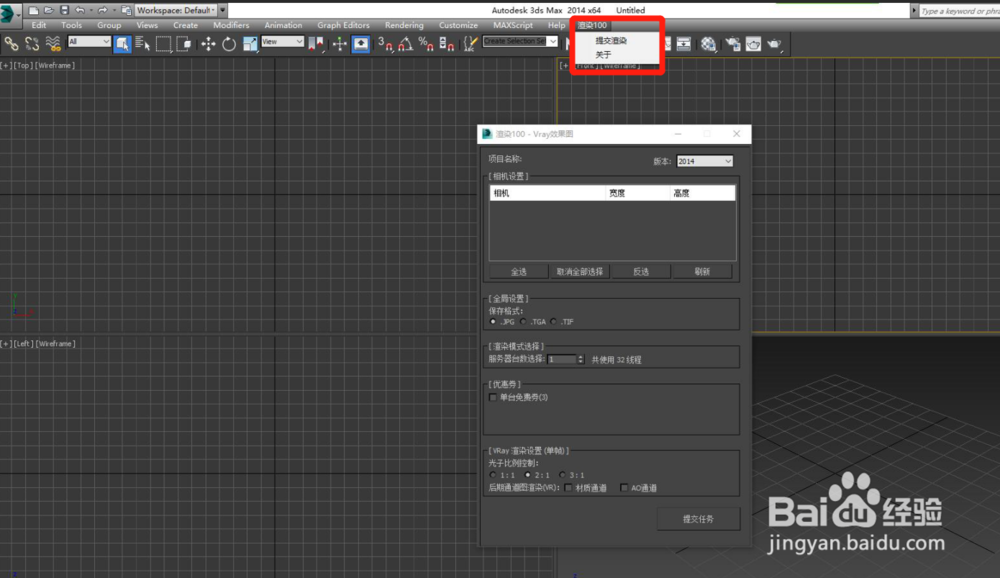Toggle the Window/Crossing selection icon
The image size is (1000, 578).
[x=184, y=43]
